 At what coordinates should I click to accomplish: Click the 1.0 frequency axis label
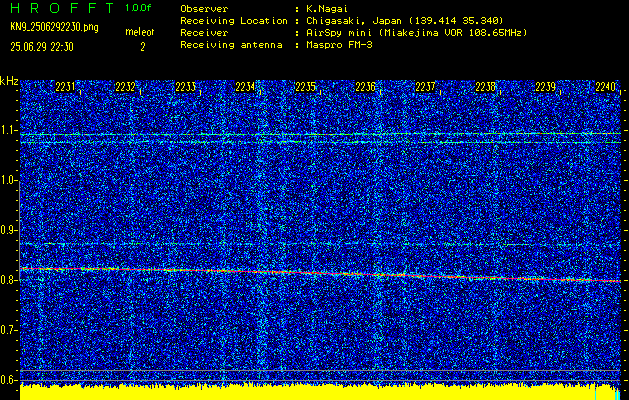pyautogui.click(x=9, y=181)
